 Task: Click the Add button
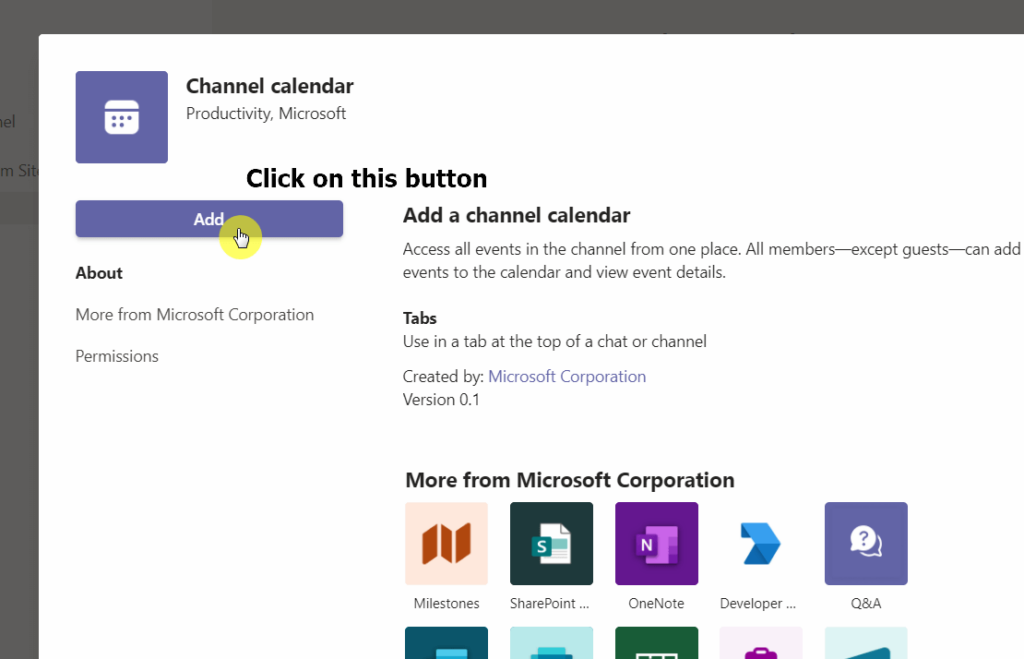[209, 219]
